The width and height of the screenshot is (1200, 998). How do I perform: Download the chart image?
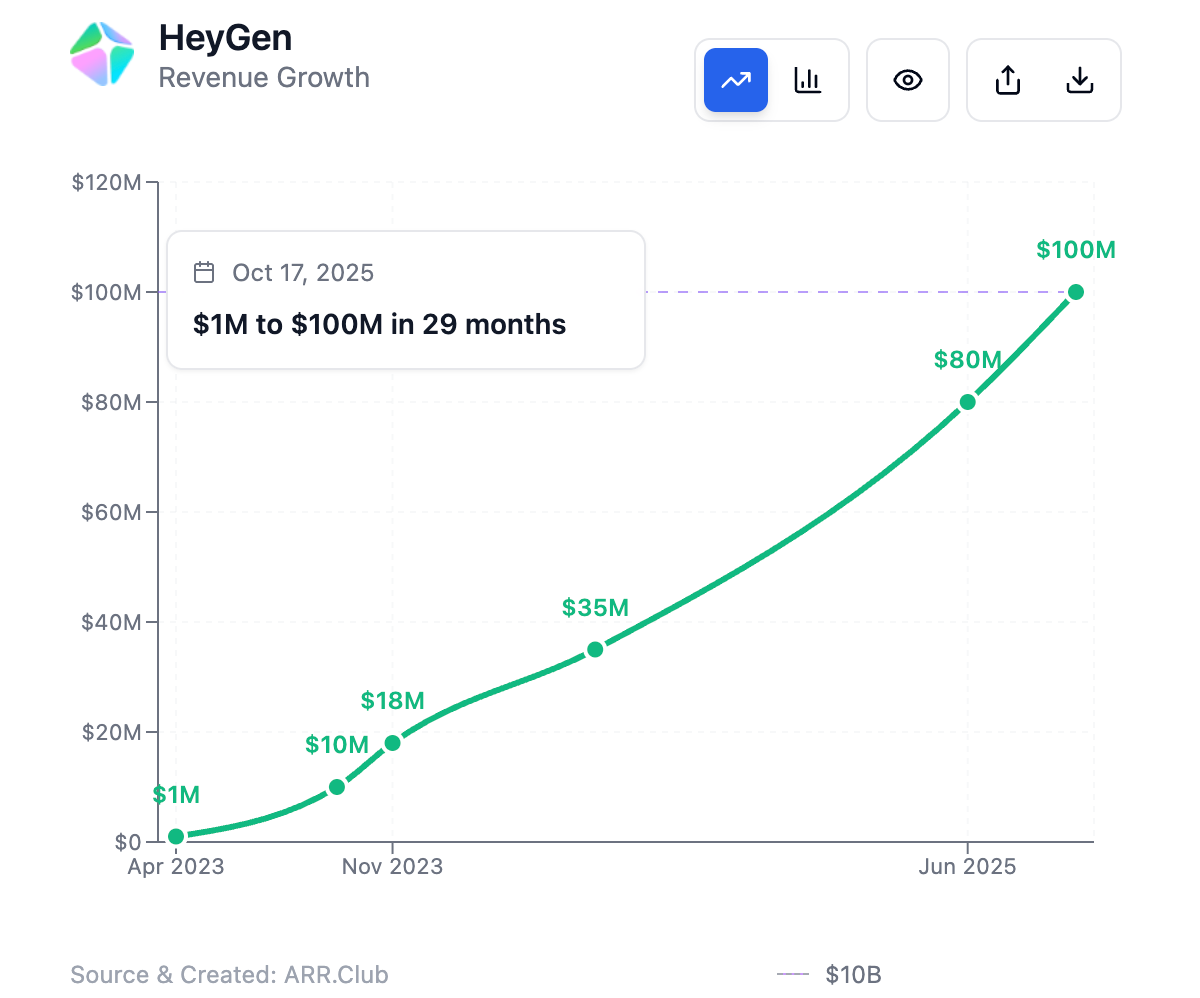(x=1079, y=80)
